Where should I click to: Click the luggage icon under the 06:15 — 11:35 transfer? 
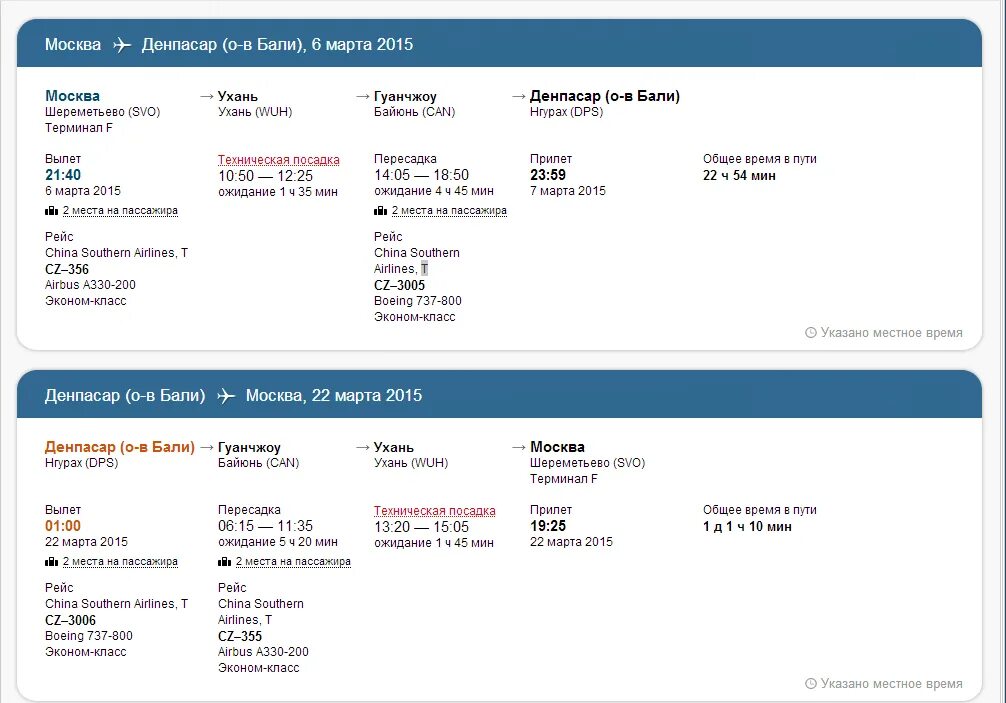pos(225,561)
